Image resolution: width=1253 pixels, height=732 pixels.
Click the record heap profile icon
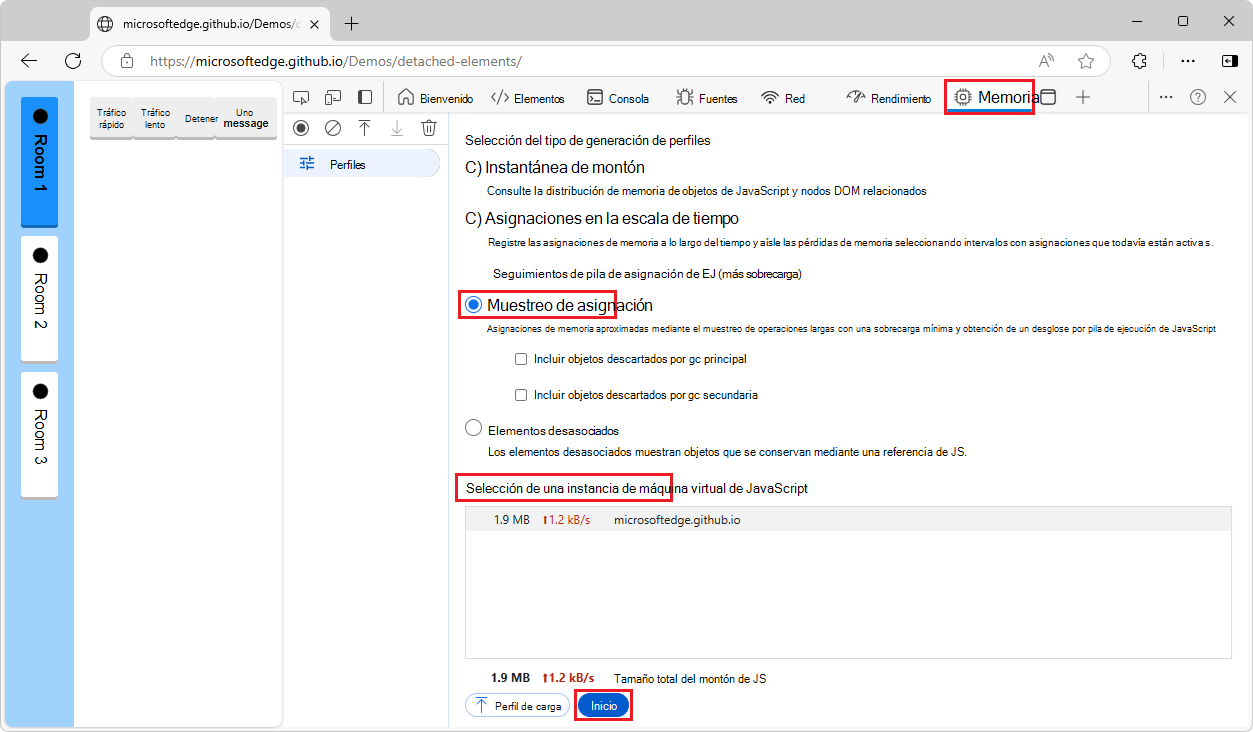click(x=301, y=128)
